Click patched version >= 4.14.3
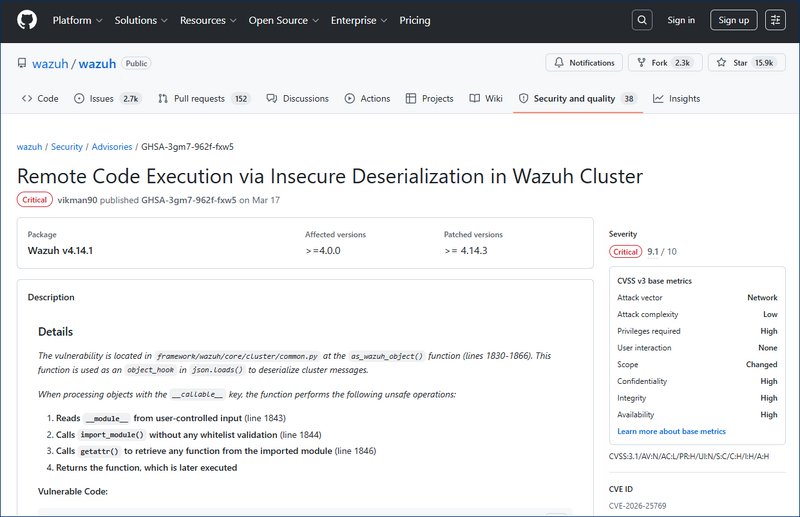 466,251
